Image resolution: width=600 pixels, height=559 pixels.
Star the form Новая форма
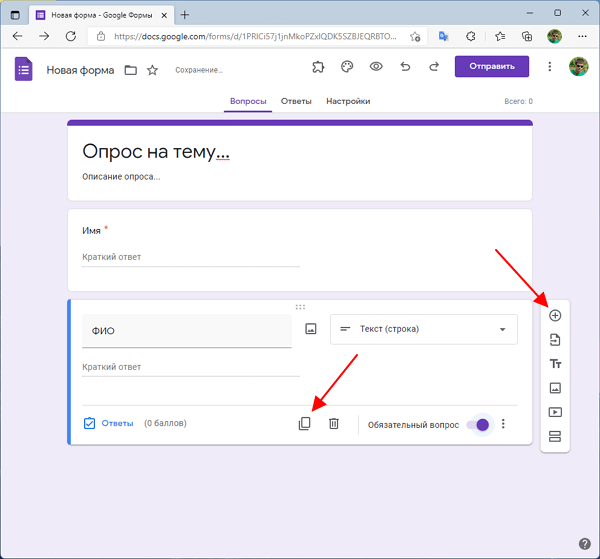click(x=152, y=70)
